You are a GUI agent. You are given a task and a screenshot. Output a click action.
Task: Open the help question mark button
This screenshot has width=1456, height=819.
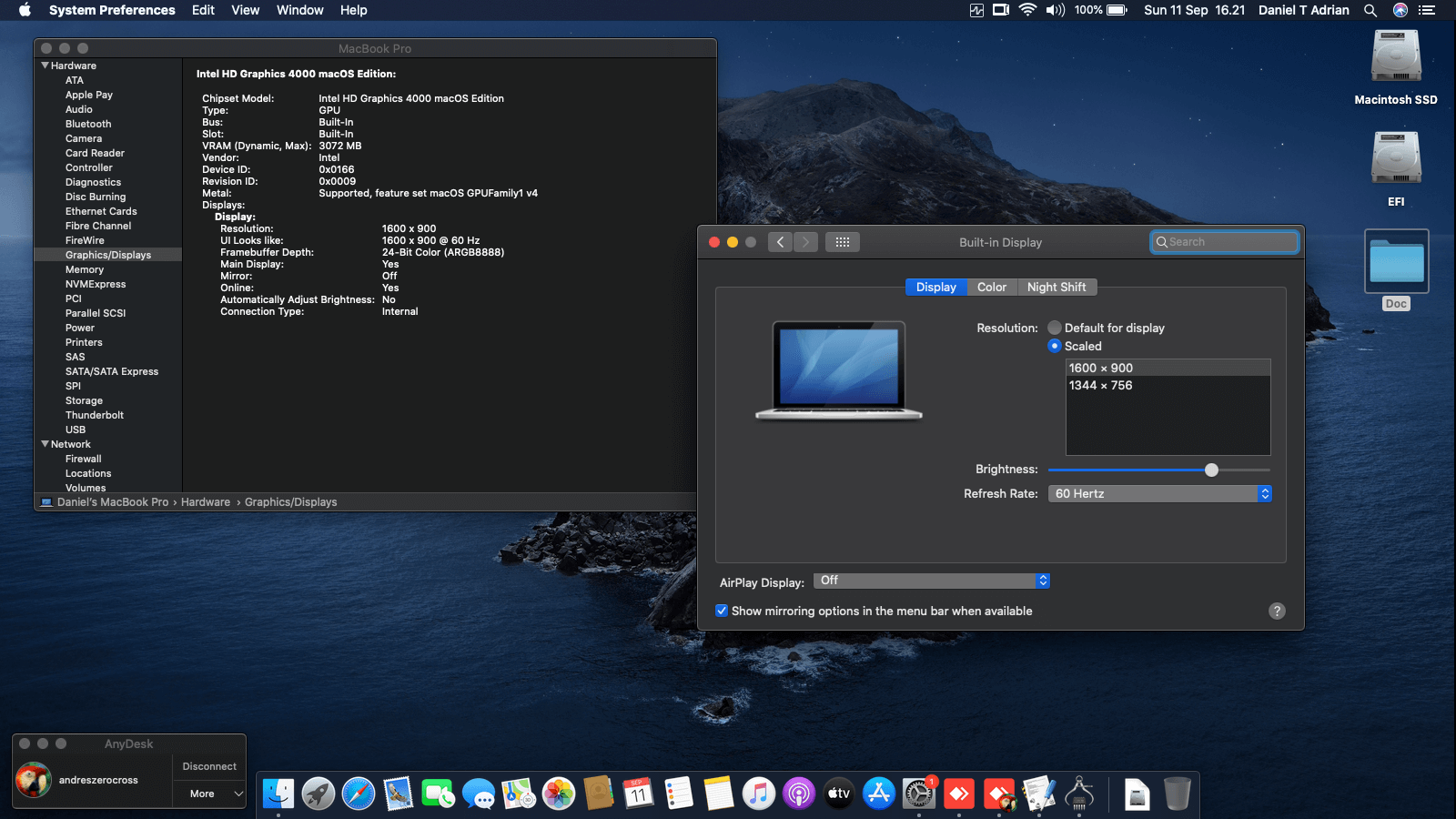[1277, 612]
